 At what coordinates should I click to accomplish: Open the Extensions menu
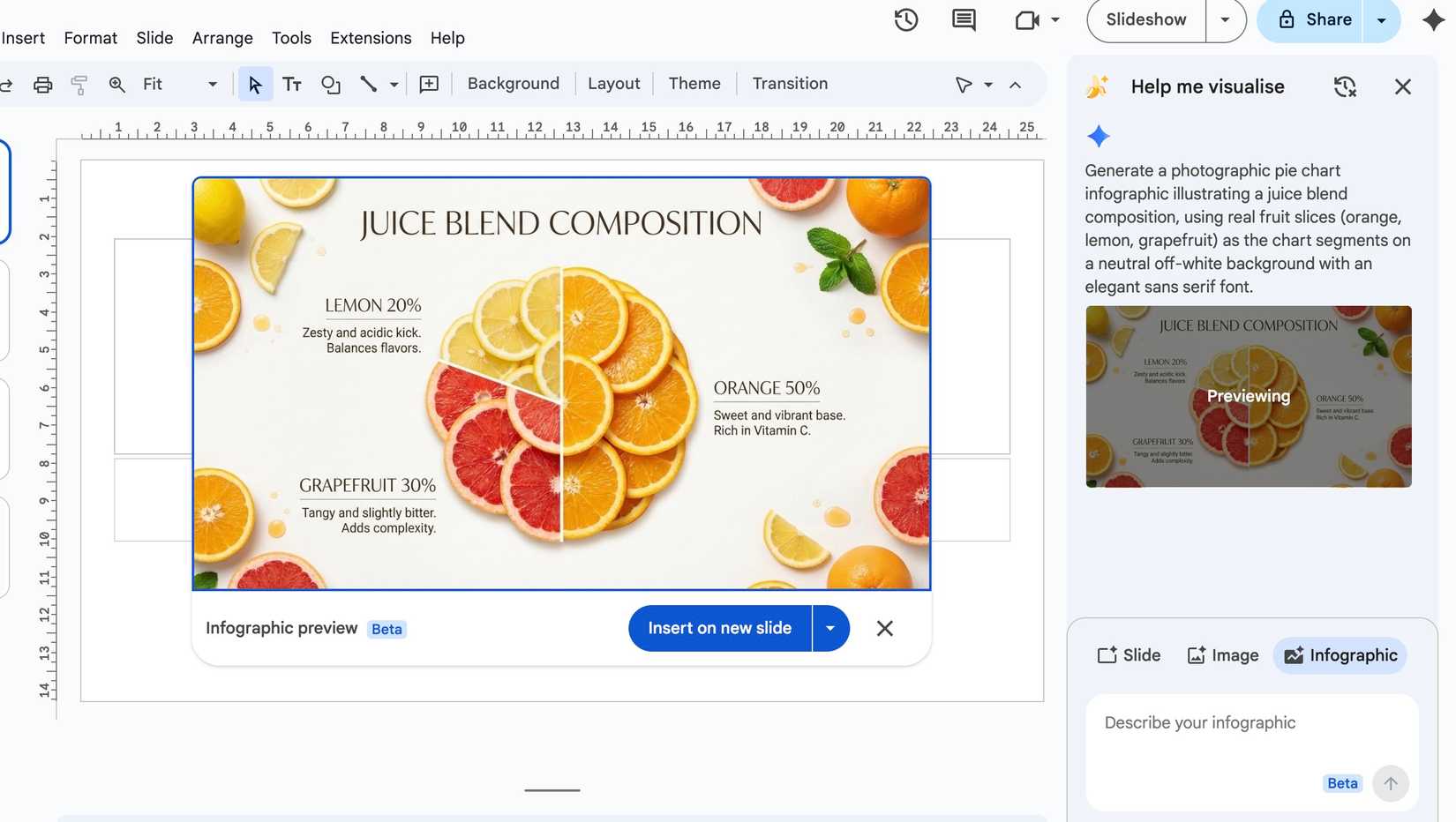(x=371, y=38)
